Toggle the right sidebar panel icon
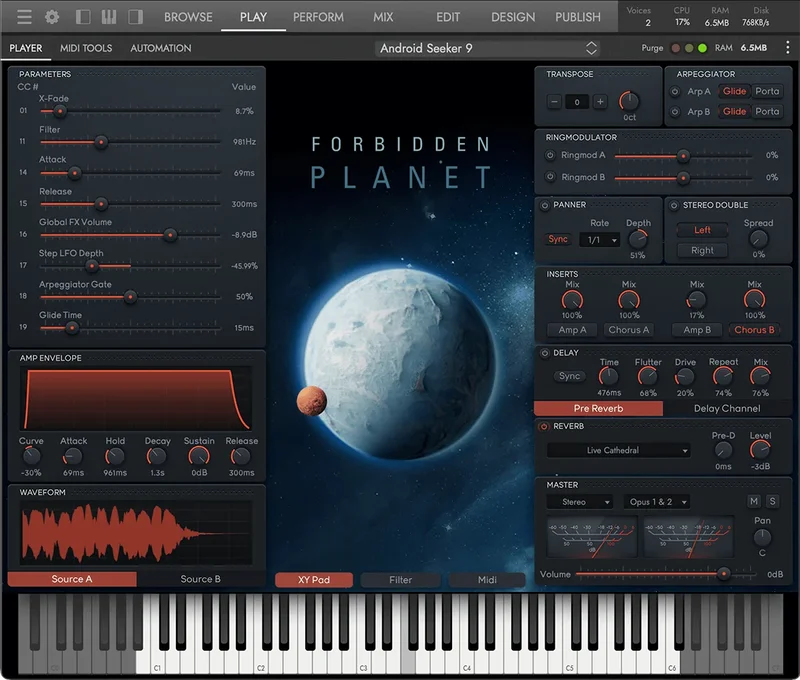The image size is (800, 680). point(136,17)
